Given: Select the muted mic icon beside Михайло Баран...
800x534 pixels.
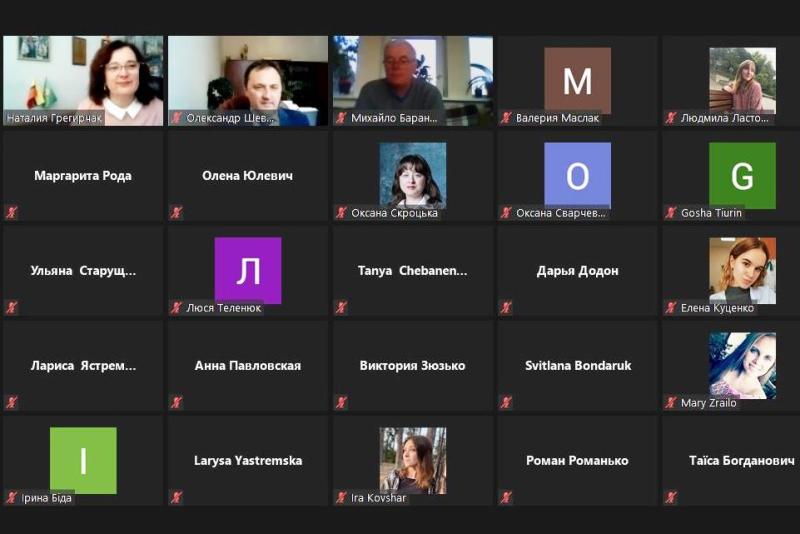Looking at the screenshot, I should point(341,118).
